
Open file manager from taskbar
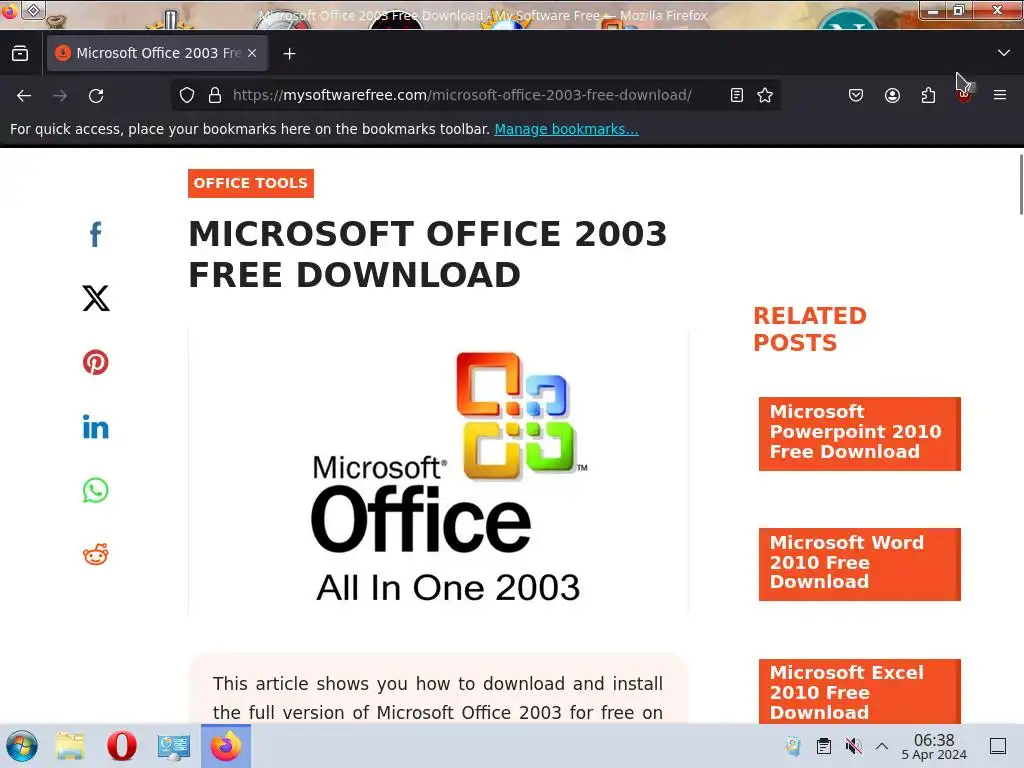[70, 746]
